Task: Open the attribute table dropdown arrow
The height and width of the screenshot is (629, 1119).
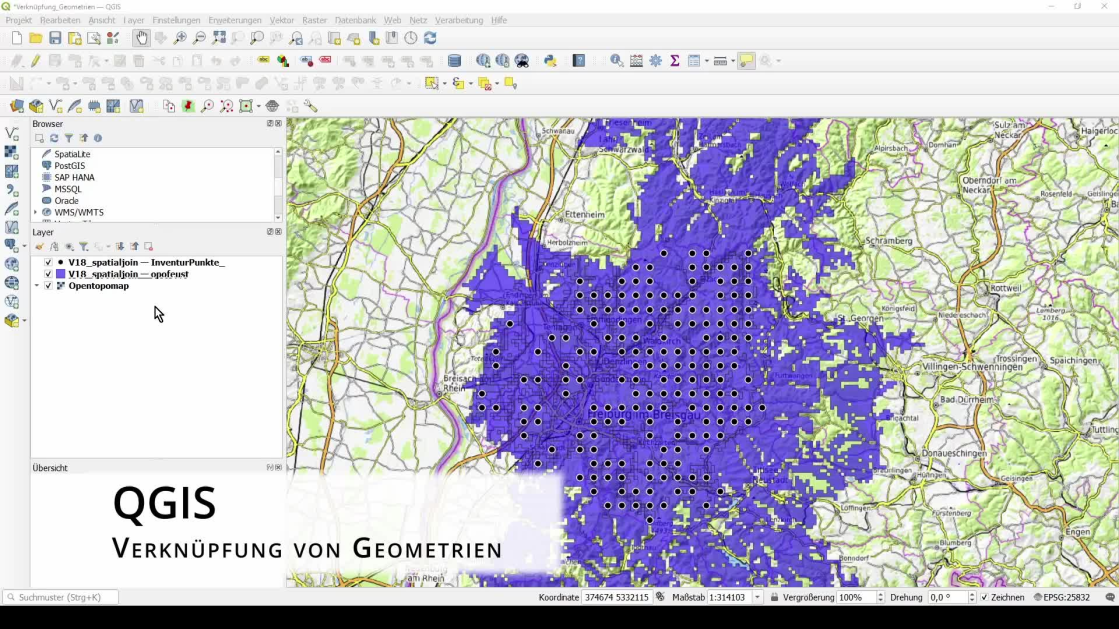Action: 707,61
